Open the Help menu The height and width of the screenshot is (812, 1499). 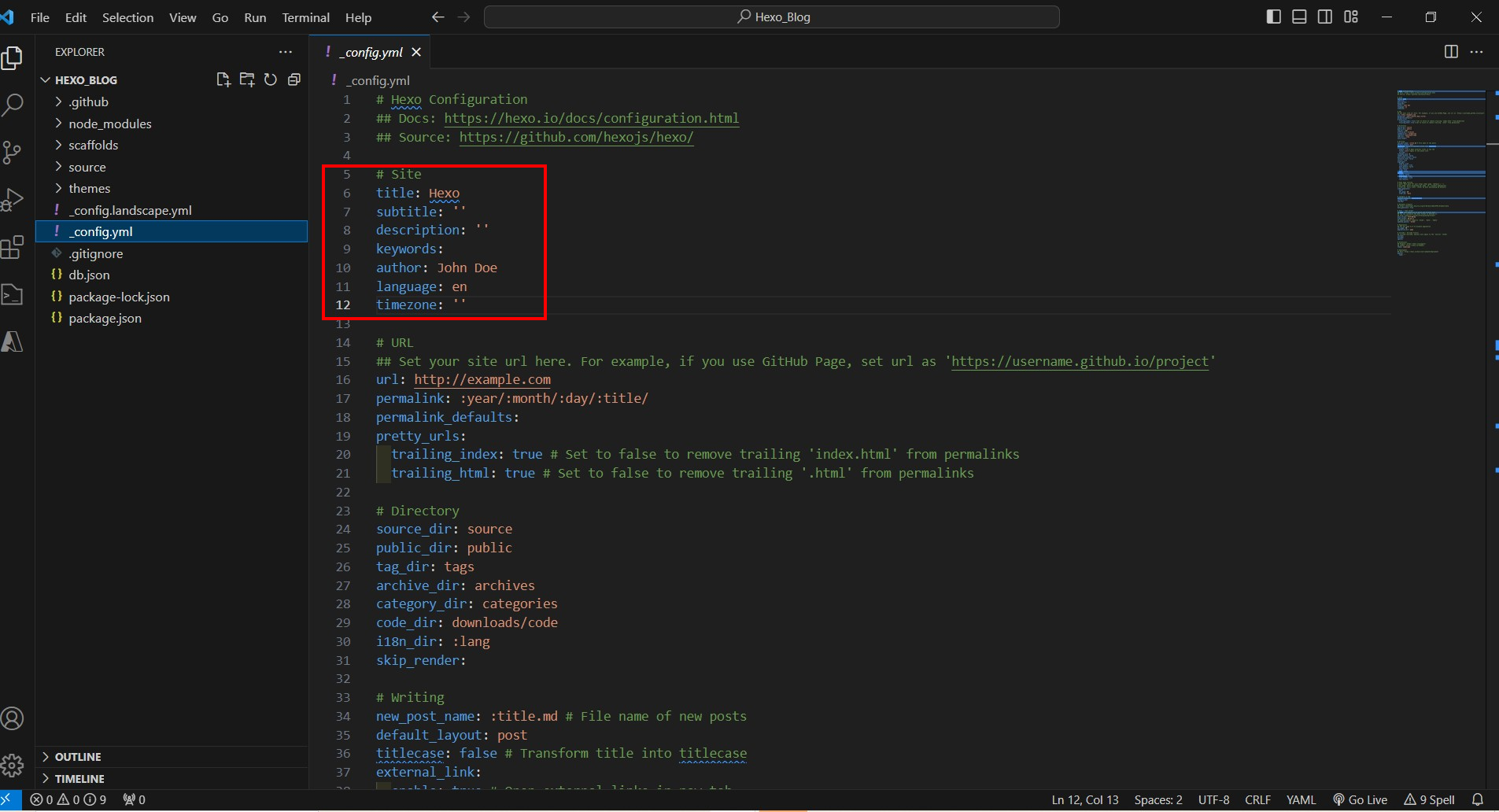point(358,17)
